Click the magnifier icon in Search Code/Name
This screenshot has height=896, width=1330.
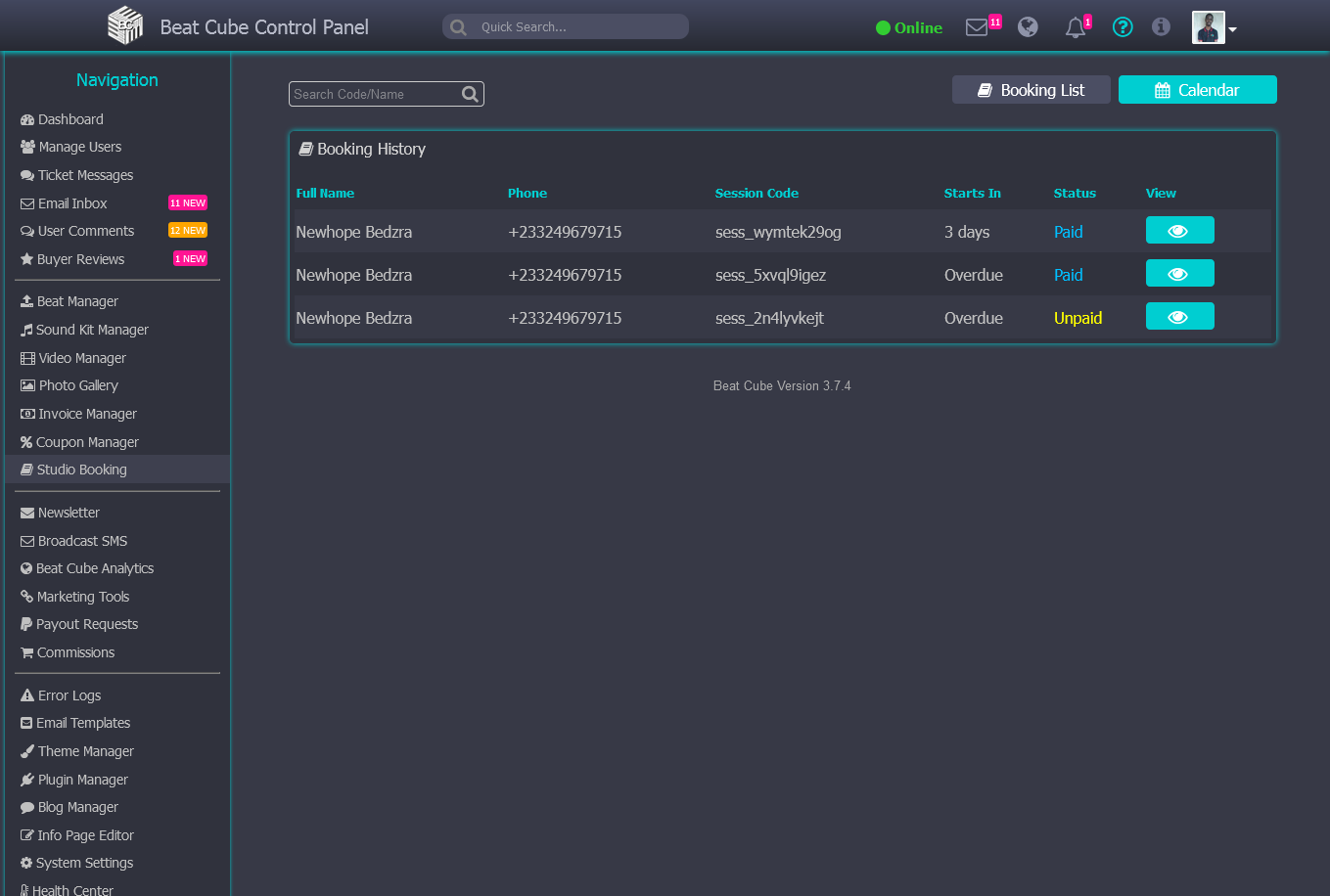[x=470, y=94]
